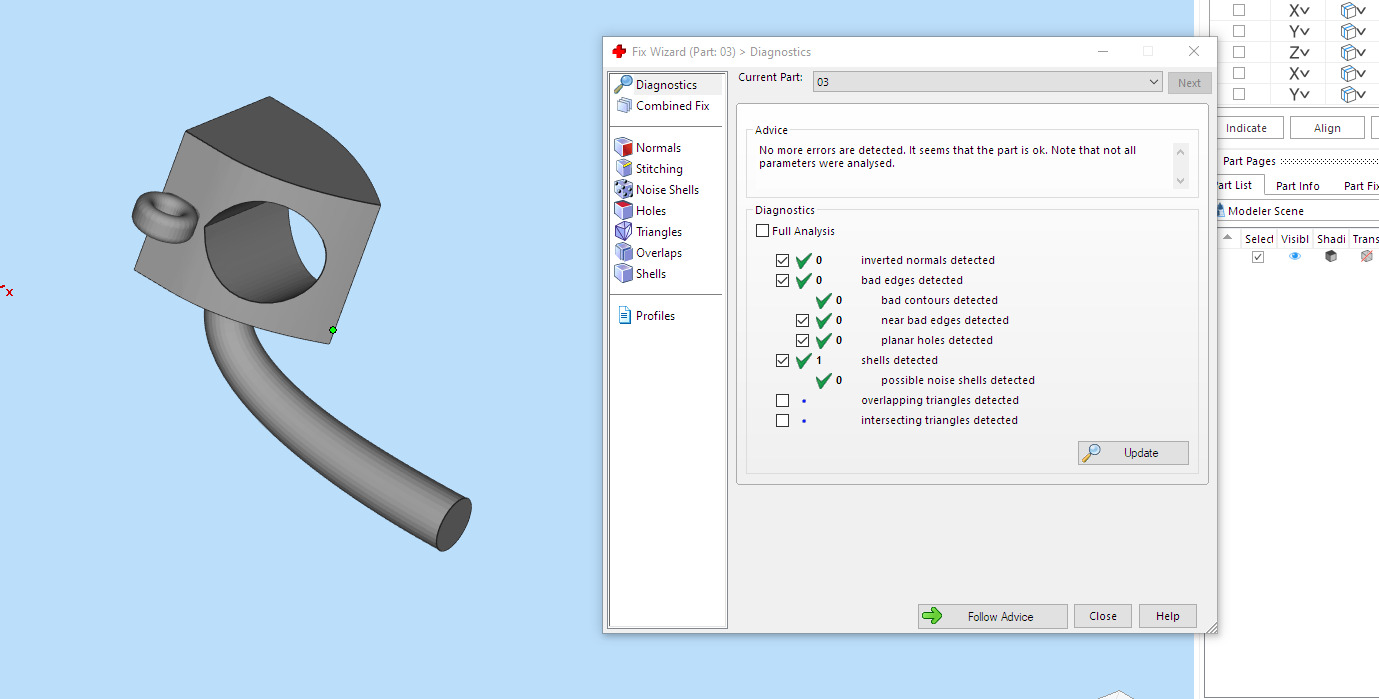Click the Visibl column header

pos(1295,239)
